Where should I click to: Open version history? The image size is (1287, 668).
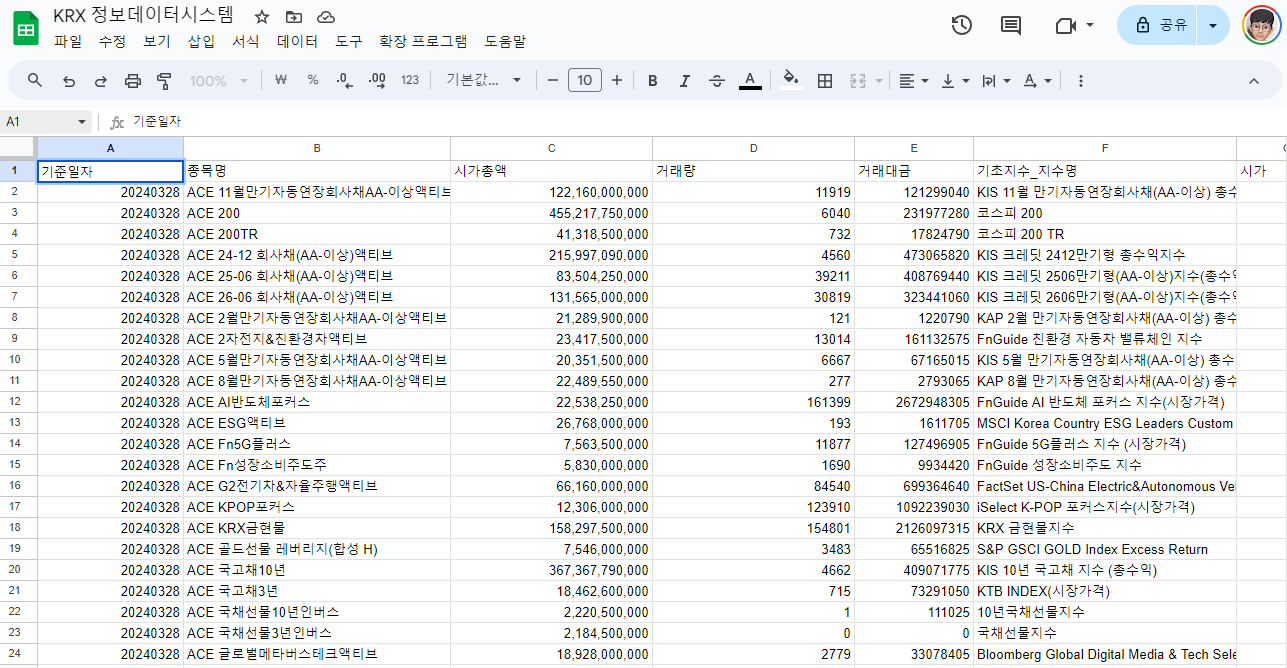(x=961, y=25)
